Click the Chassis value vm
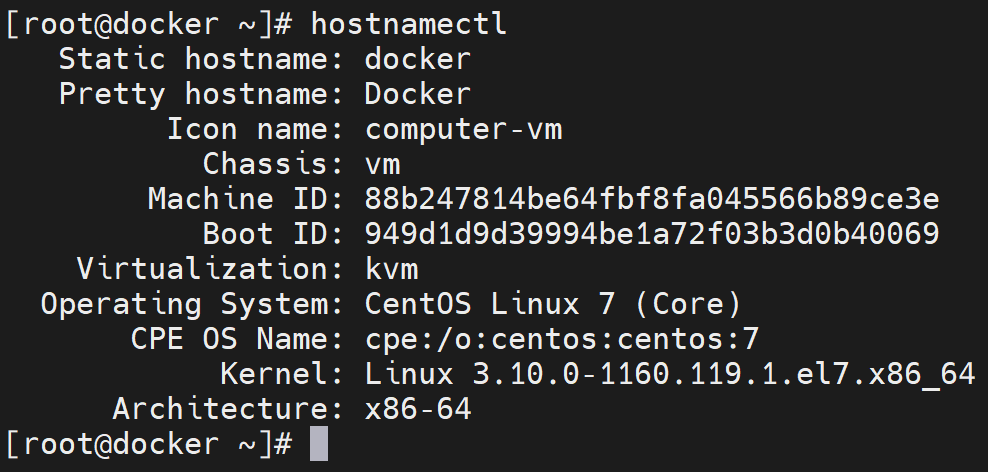This screenshot has height=472, width=988. (x=382, y=164)
